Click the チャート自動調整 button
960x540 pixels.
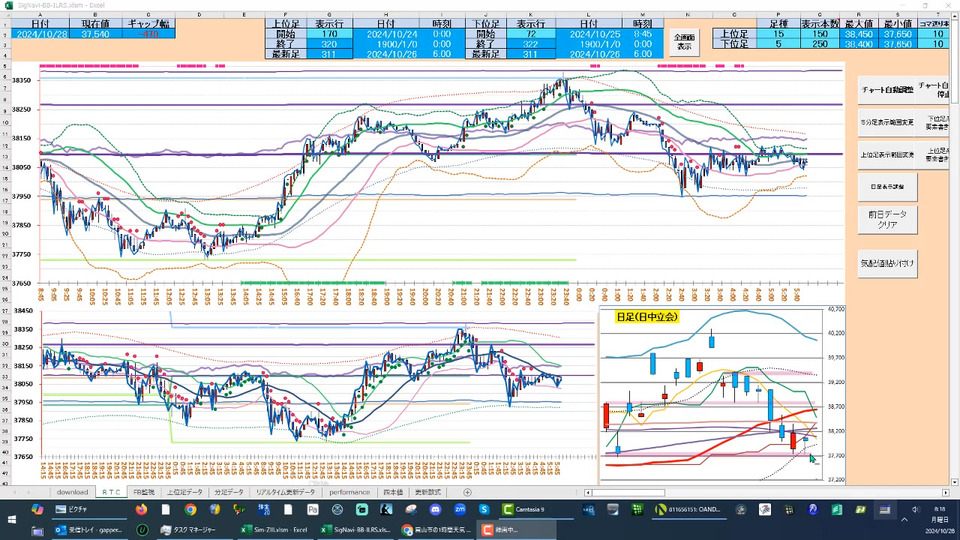pyautogui.click(x=887, y=89)
